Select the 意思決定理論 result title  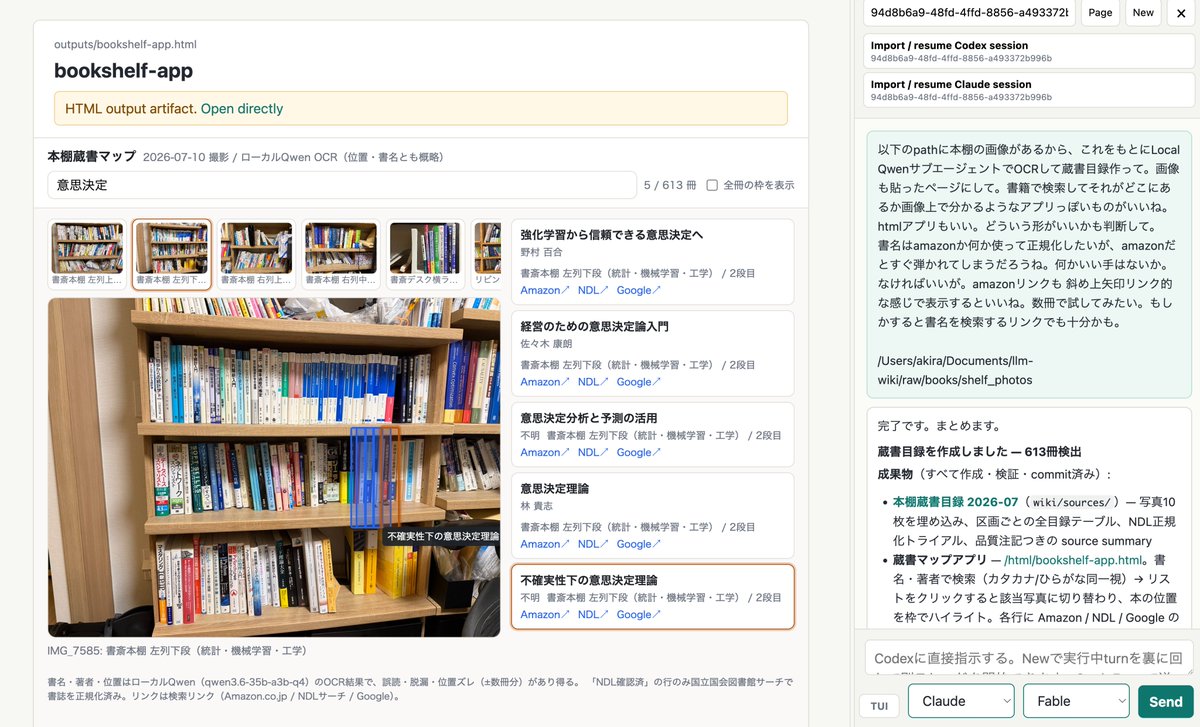554,489
